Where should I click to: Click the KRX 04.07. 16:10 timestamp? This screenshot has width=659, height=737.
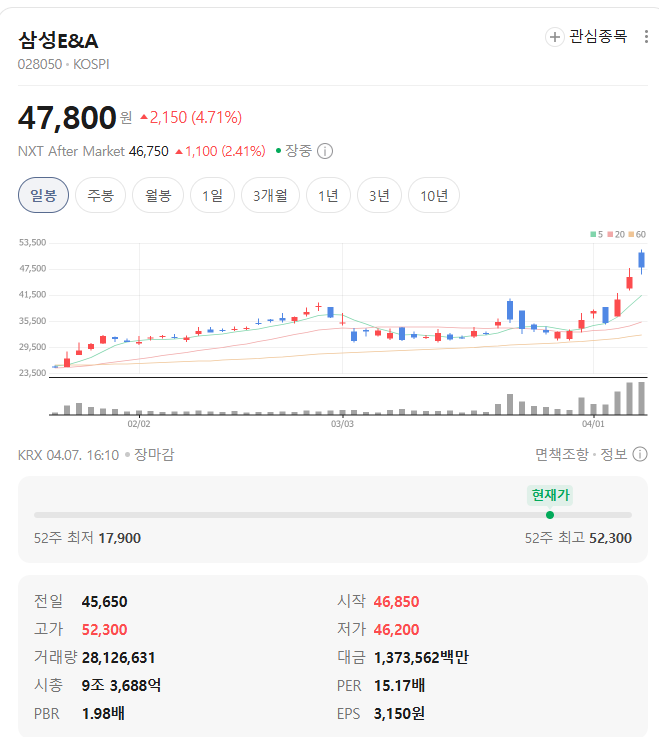tap(68, 455)
